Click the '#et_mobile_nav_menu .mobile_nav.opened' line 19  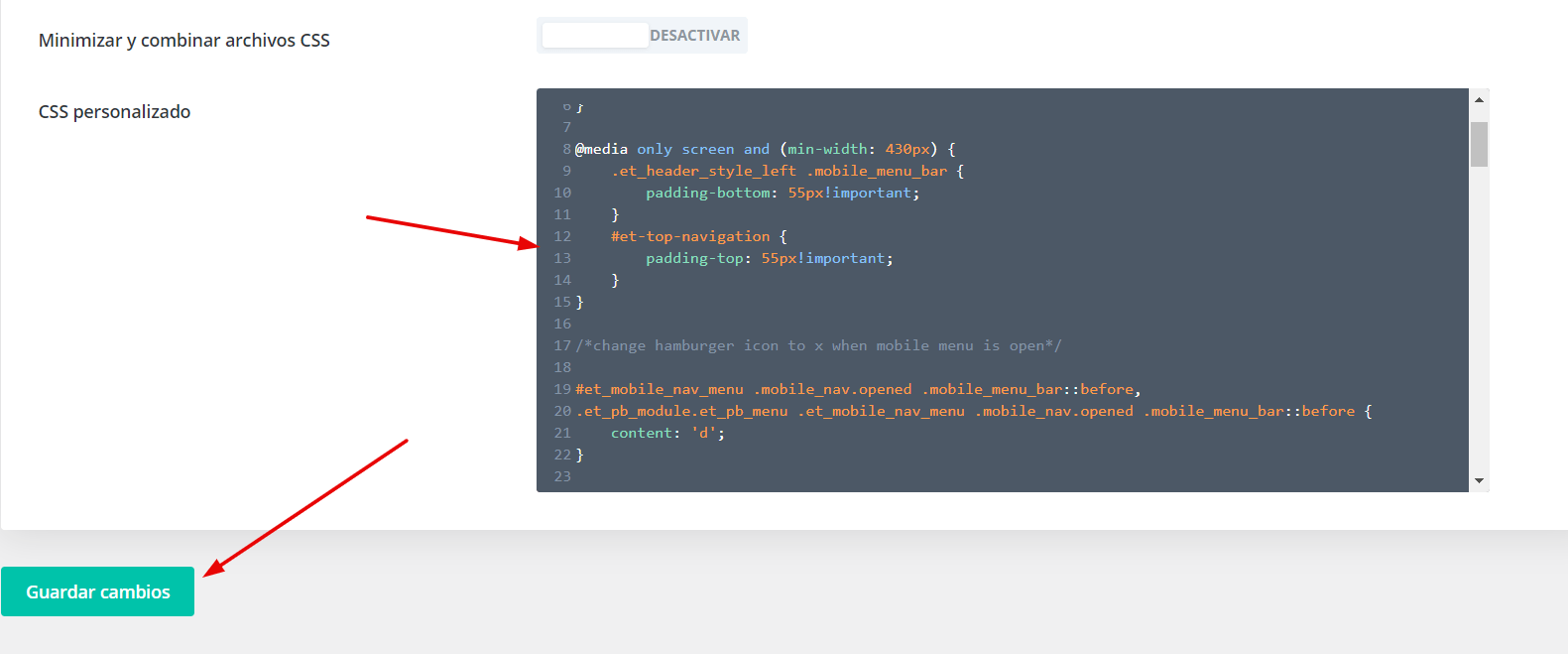click(x=858, y=389)
